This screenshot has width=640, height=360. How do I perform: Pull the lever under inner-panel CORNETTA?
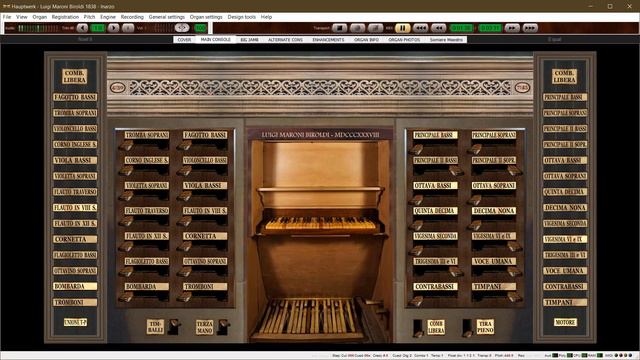184,247
